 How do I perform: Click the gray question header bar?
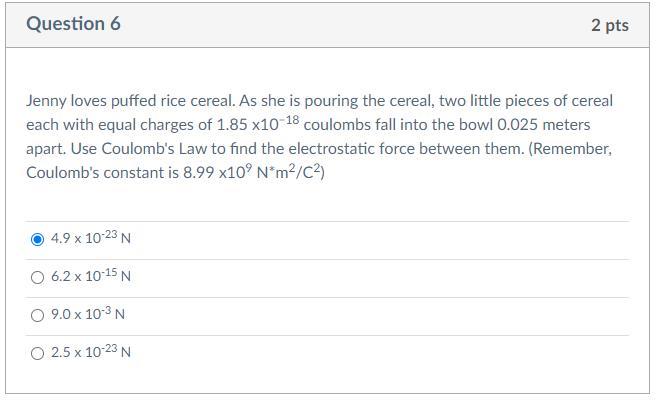pos(328,24)
